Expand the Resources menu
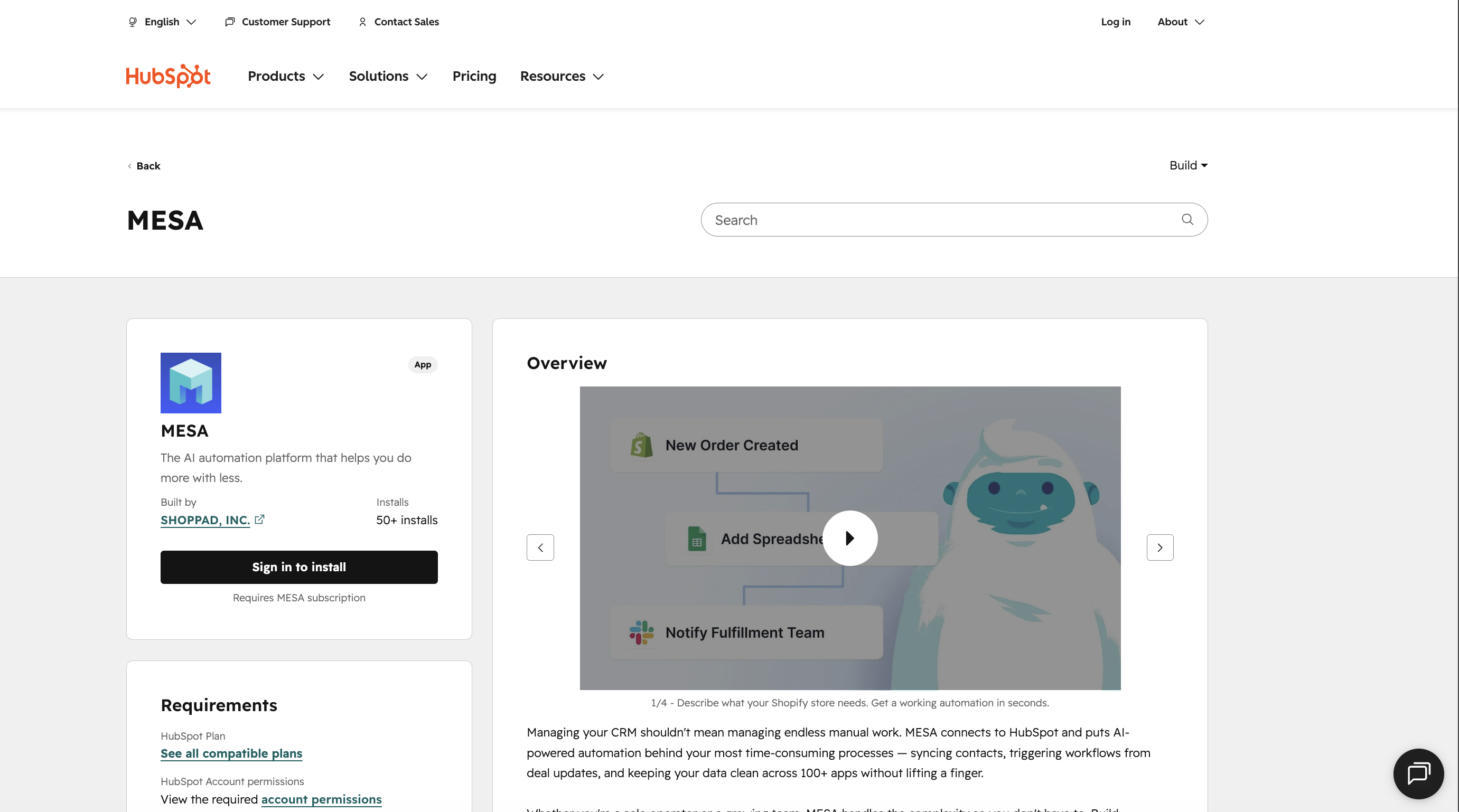Screen dimensions: 1459x812 point(562,76)
